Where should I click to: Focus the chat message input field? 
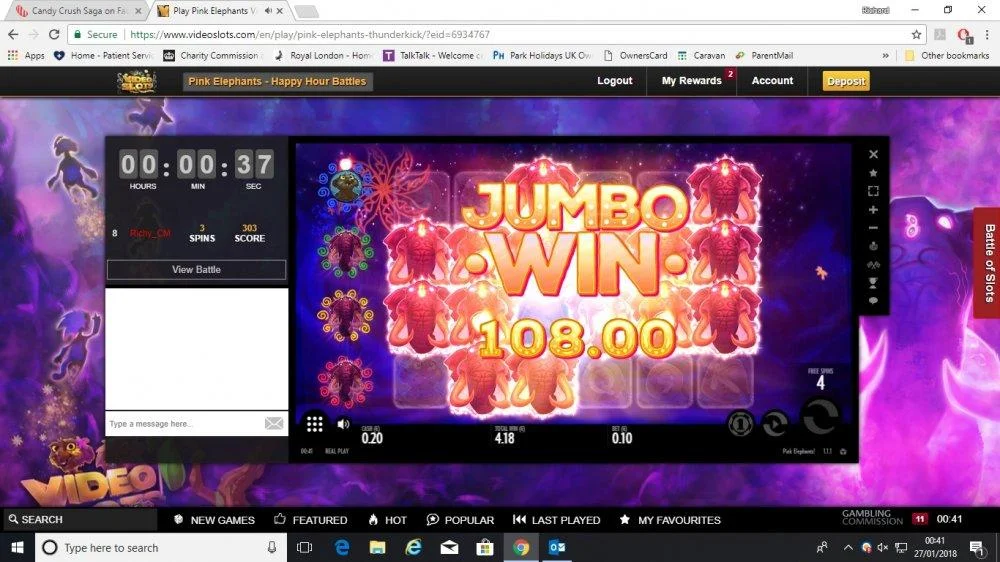184,424
